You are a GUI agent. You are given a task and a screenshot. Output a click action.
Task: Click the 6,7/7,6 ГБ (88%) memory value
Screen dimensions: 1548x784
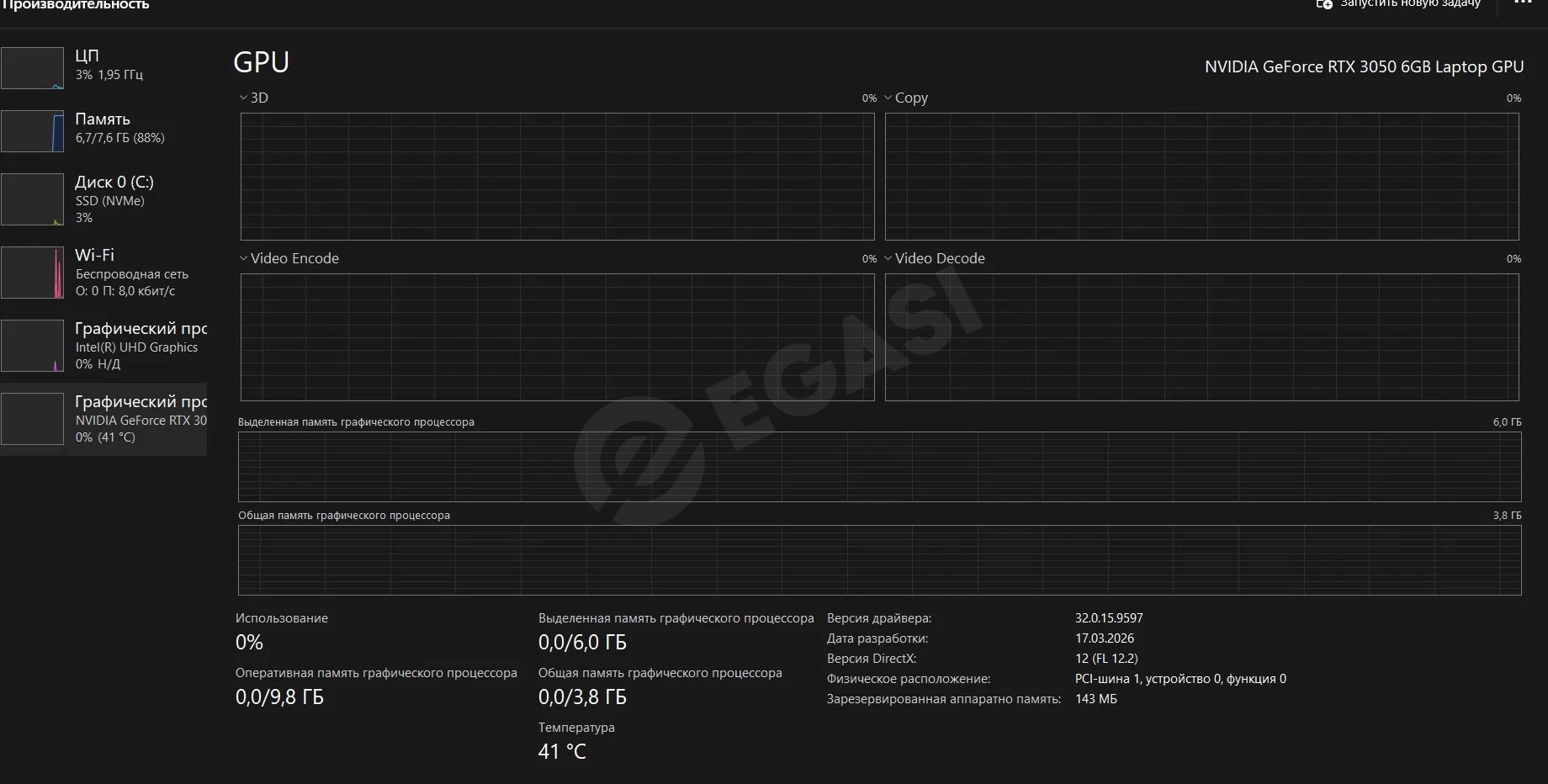(120, 138)
